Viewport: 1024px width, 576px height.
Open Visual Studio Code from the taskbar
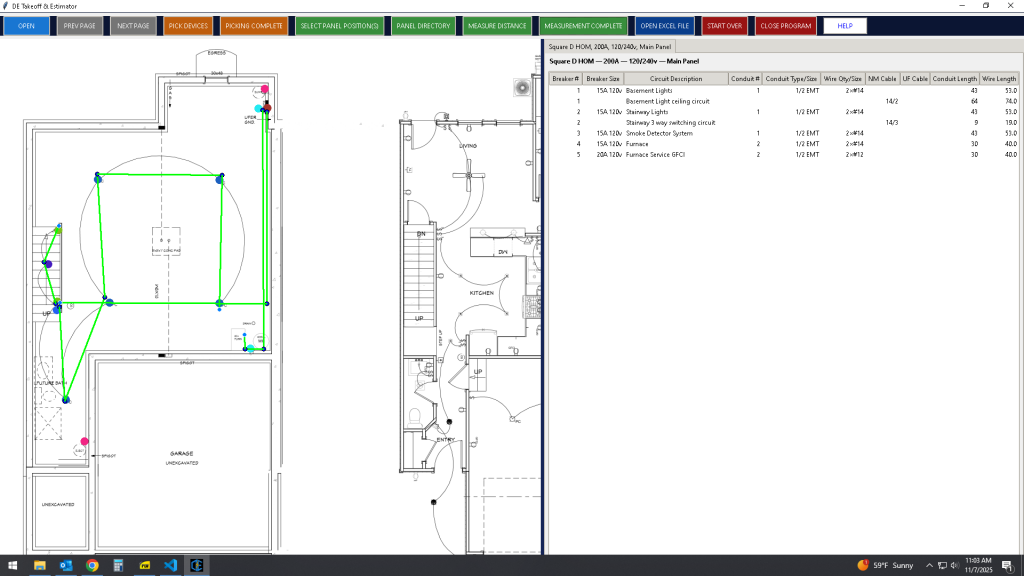(170, 565)
